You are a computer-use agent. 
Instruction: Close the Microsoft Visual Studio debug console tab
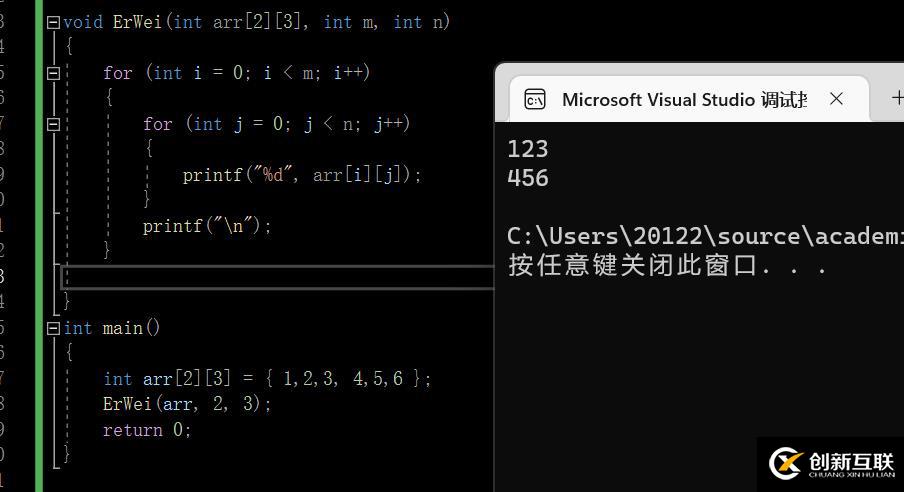(836, 99)
